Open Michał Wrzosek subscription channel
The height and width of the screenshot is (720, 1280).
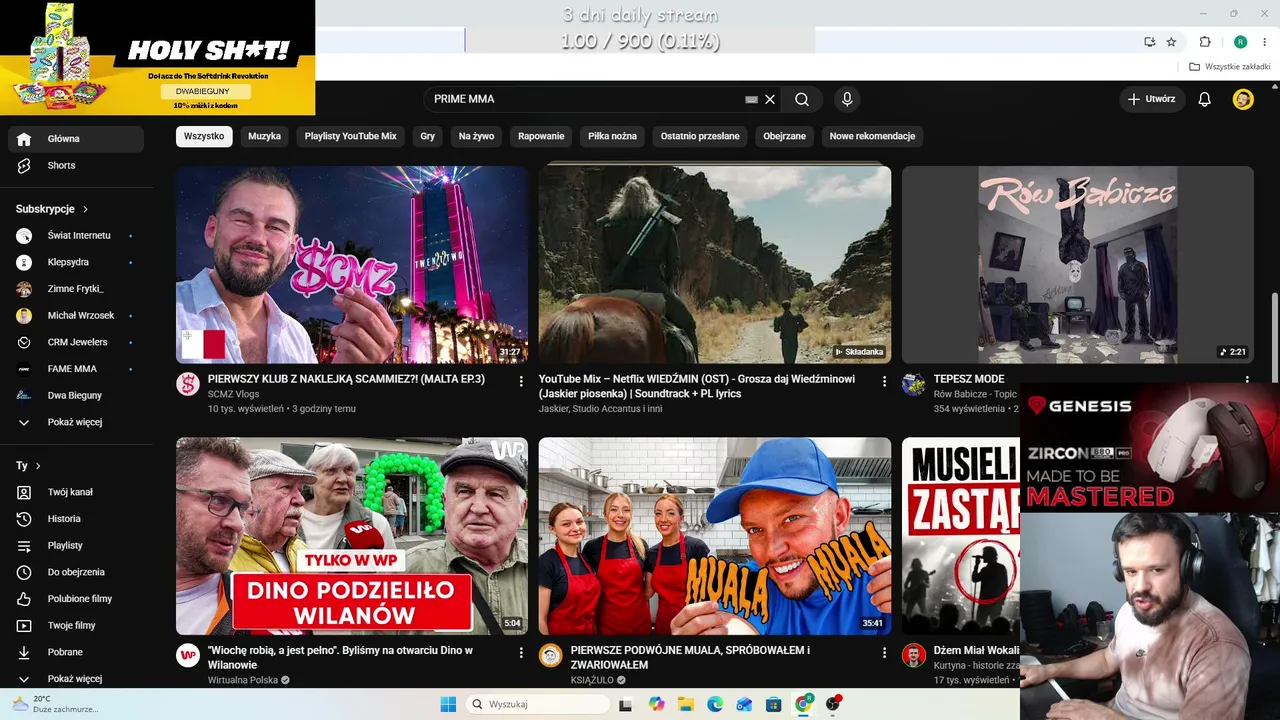point(76,315)
